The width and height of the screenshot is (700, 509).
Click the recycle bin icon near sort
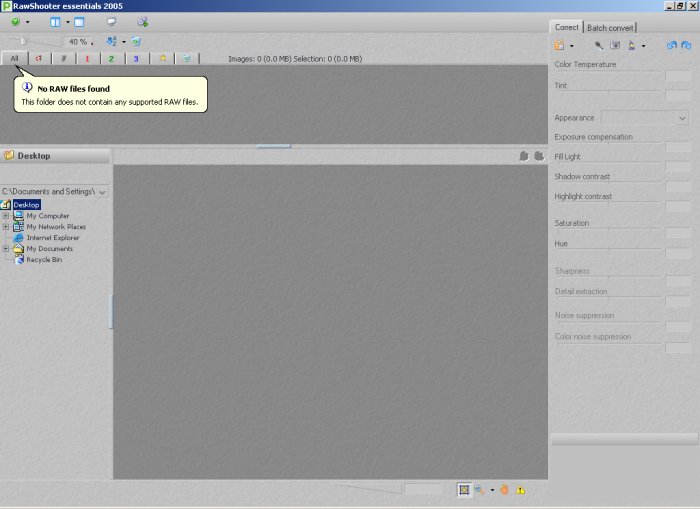pyautogui.click(x=136, y=42)
